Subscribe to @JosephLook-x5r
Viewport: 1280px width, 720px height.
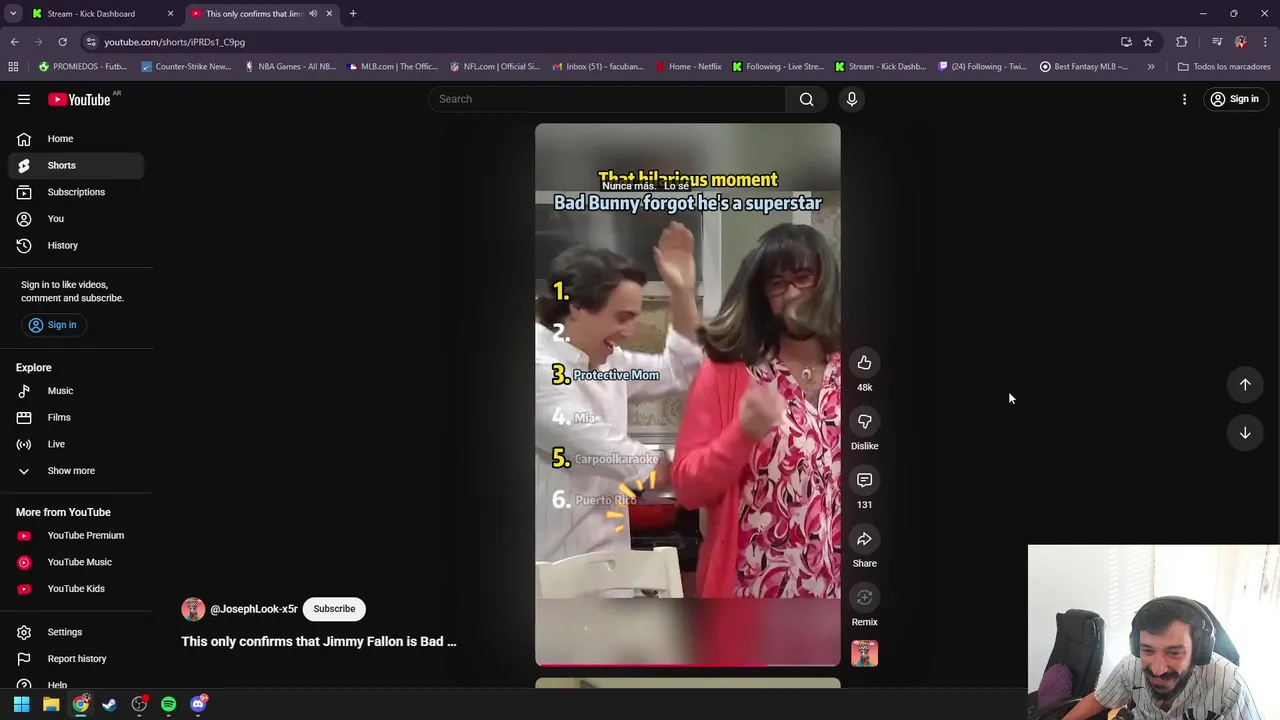coord(334,609)
